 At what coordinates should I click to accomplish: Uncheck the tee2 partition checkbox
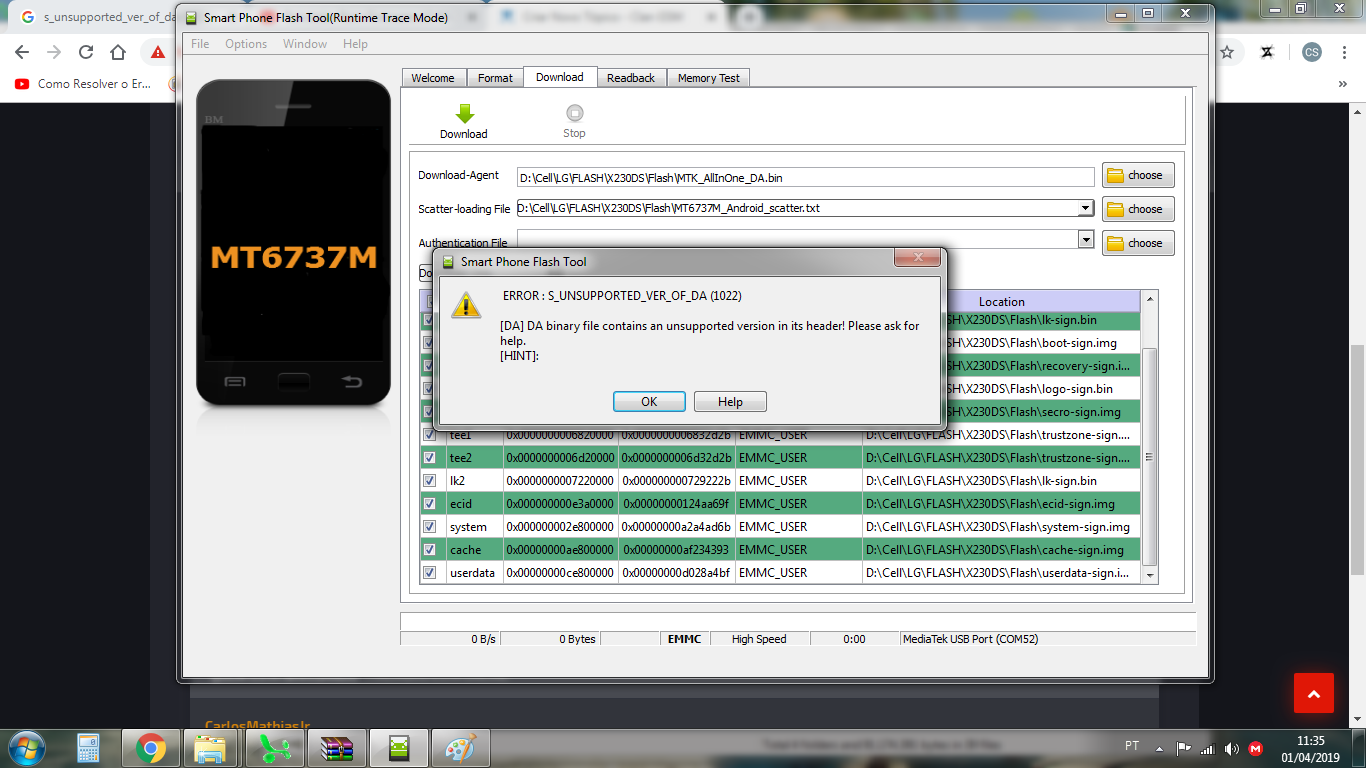tap(429, 457)
